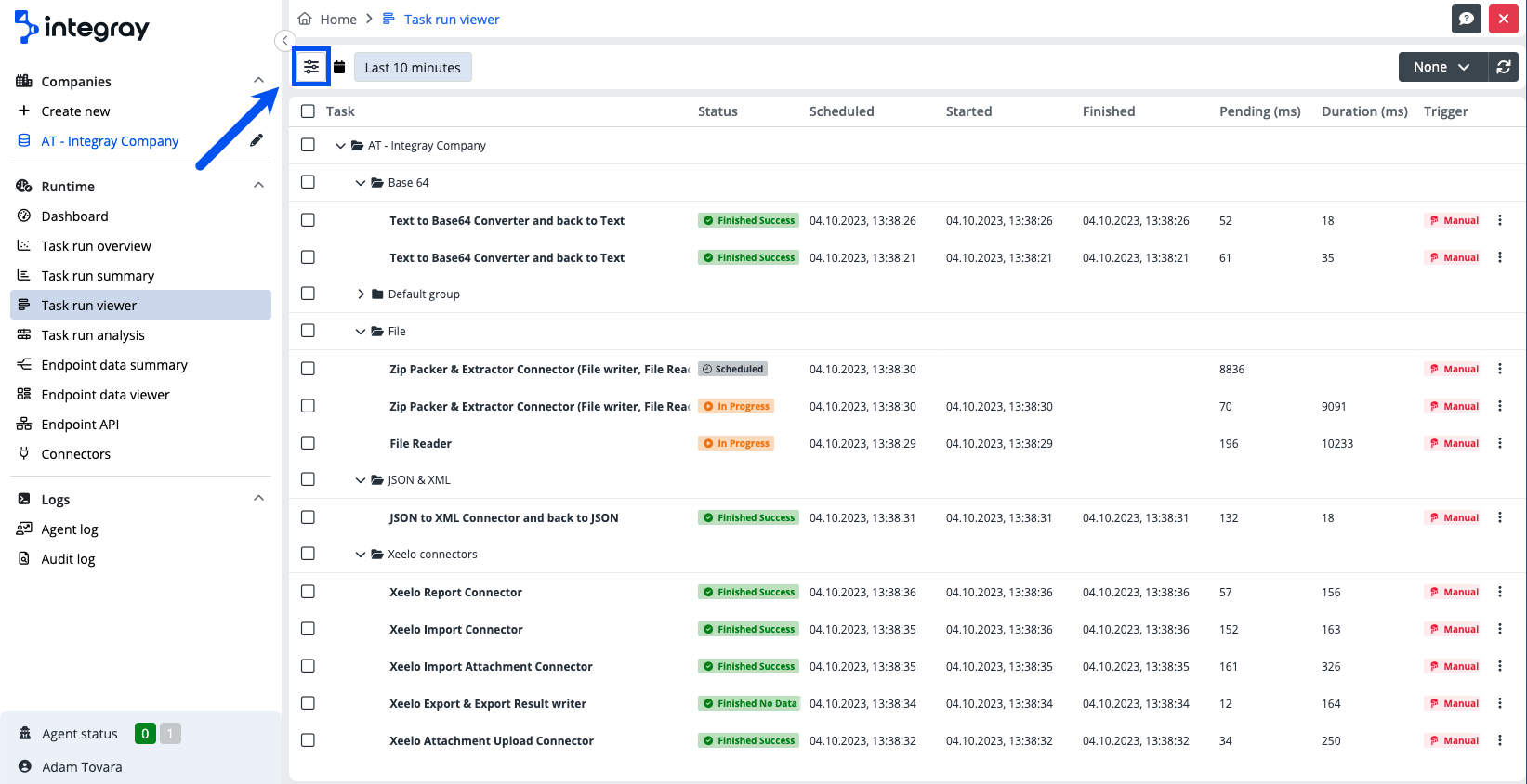The image size is (1527, 784).
Task: Collapse the sidebar with arrow button
Action: (284, 41)
